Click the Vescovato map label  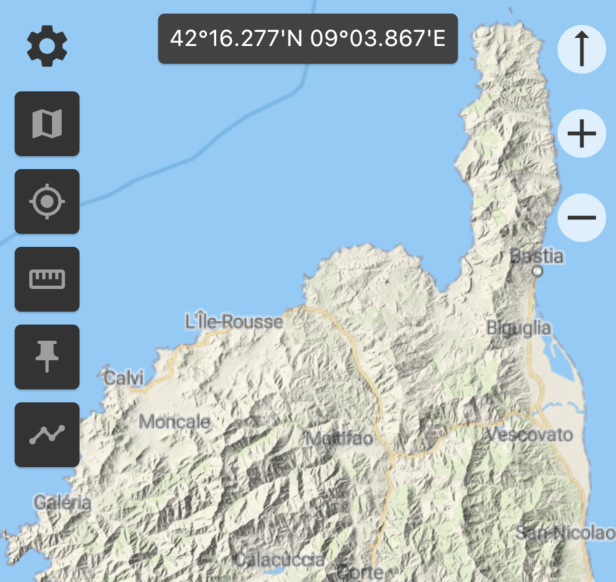click(x=529, y=435)
